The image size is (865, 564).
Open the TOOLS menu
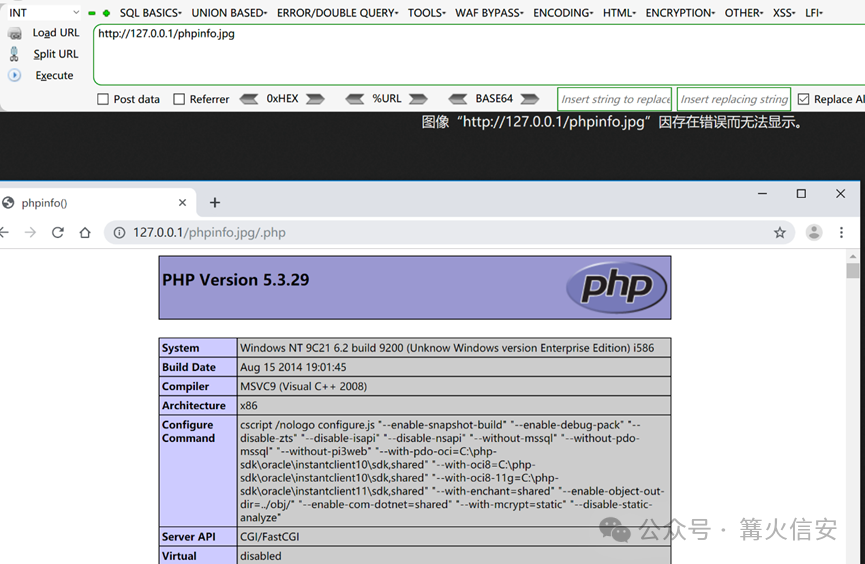[x=426, y=13]
